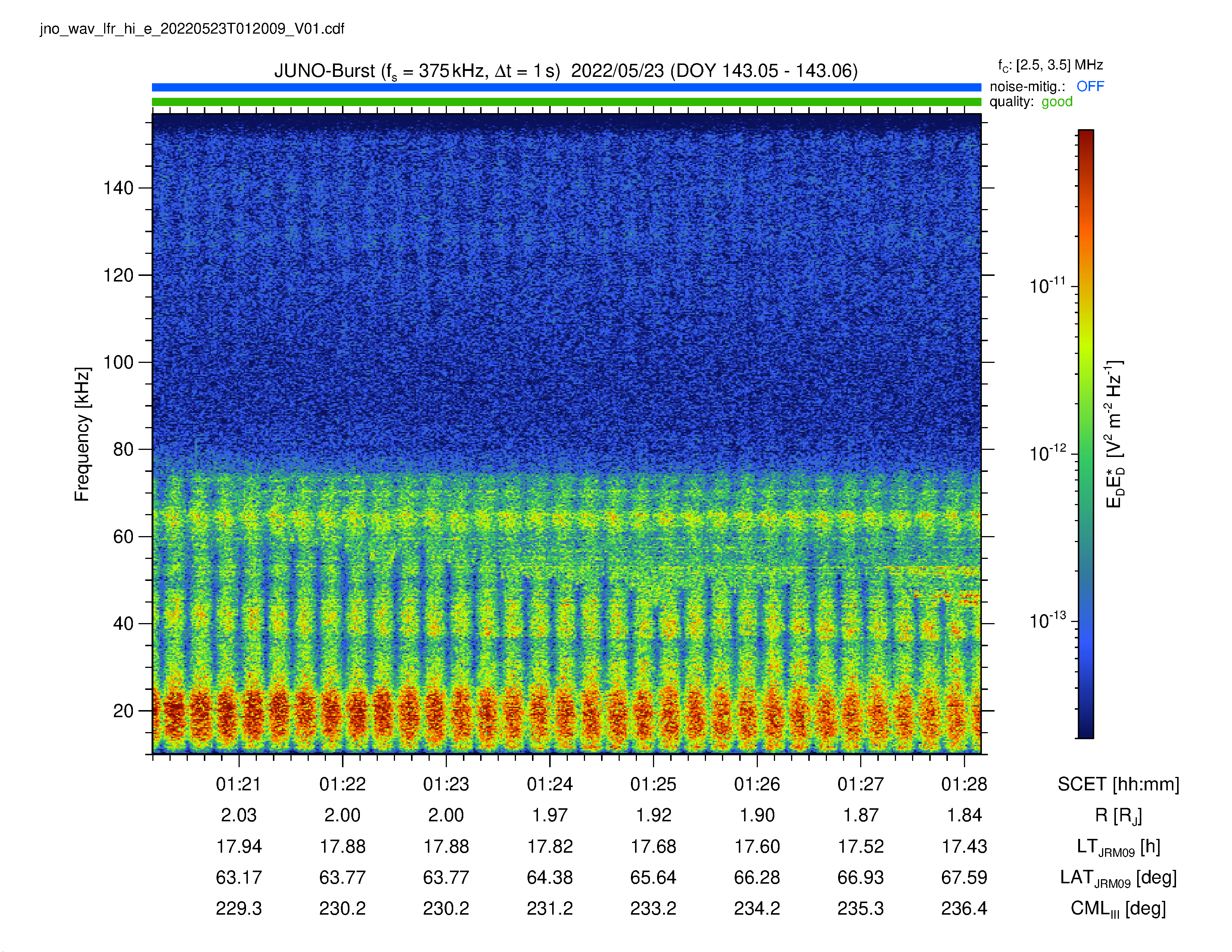Click the 20 kHz frequency tick label

click(123, 710)
